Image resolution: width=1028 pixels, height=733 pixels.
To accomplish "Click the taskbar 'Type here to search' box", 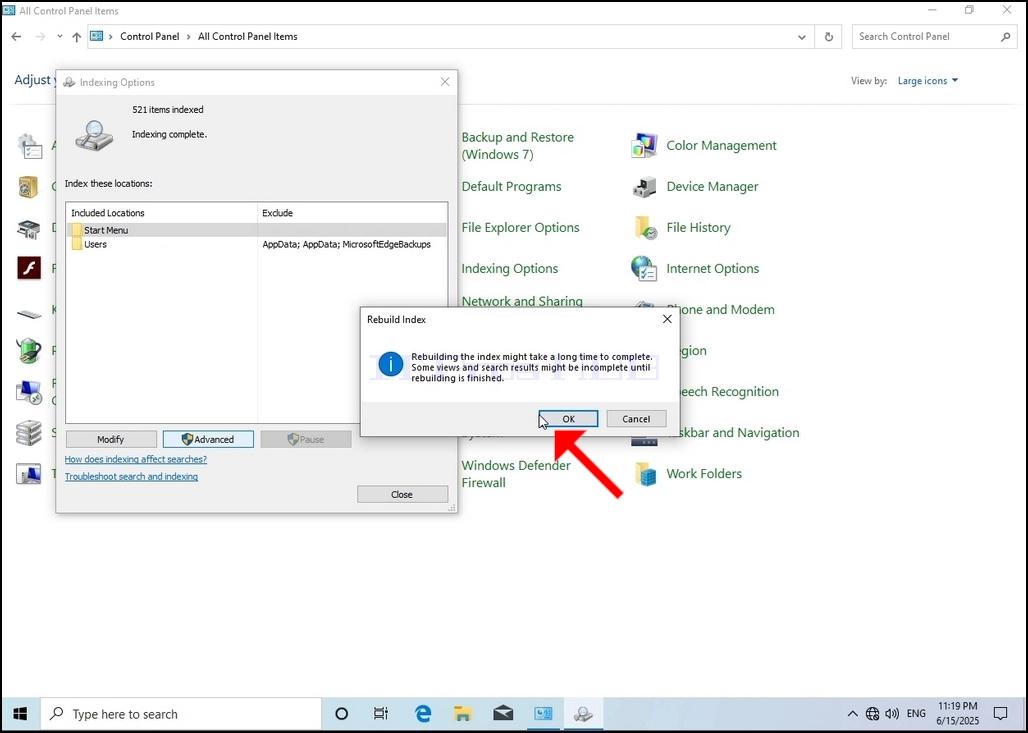I will point(182,714).
